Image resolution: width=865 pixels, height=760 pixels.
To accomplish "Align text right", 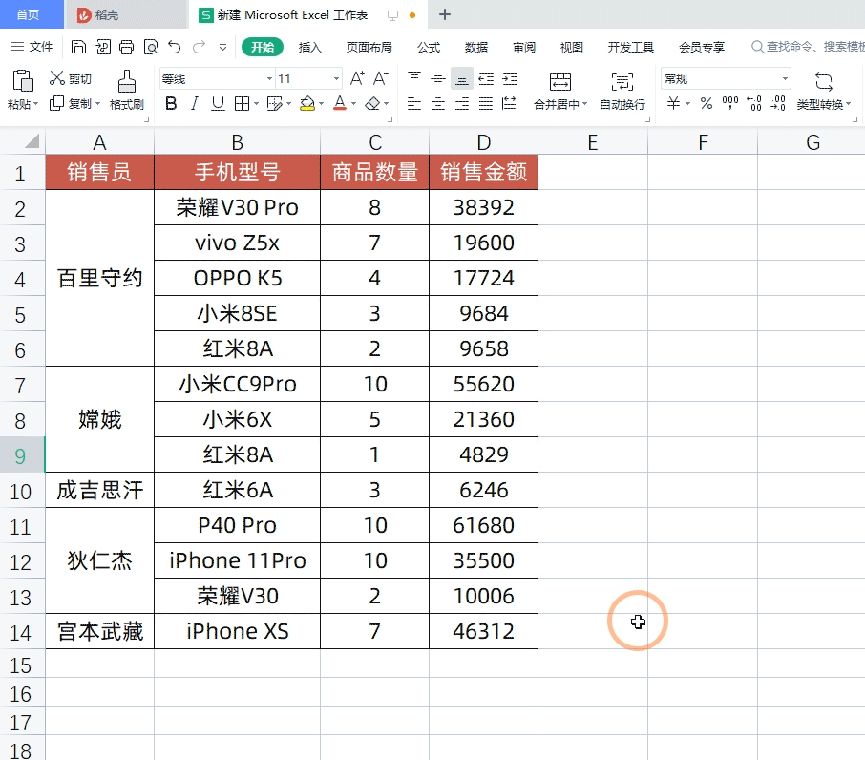I will pyautogui.click(x=462, y=103).
